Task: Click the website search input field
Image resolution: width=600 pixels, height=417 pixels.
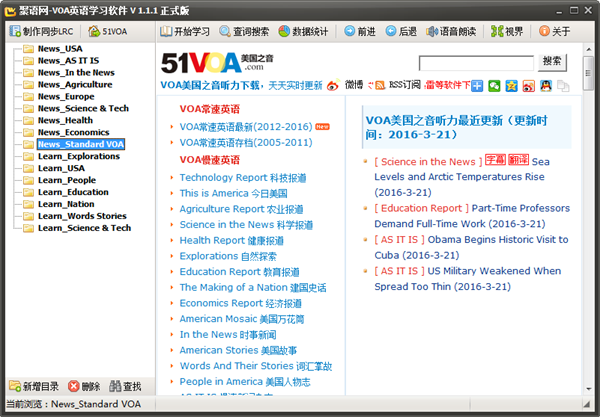Action: [x=476, y=63]
